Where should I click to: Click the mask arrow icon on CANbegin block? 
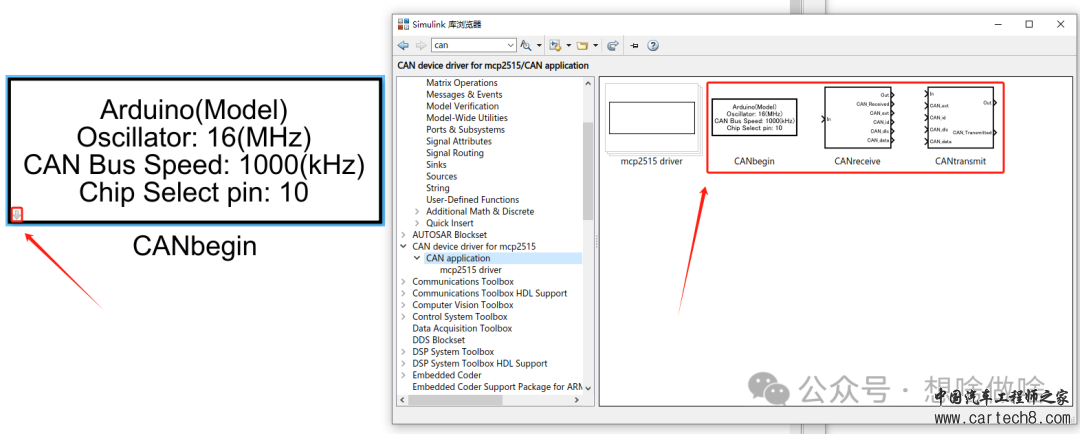pyautogui.click(x=17, y=215)
